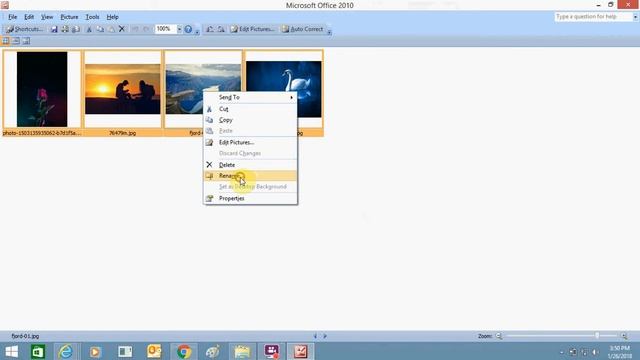Choose Copy in the context menu

(x=250, y=120)
